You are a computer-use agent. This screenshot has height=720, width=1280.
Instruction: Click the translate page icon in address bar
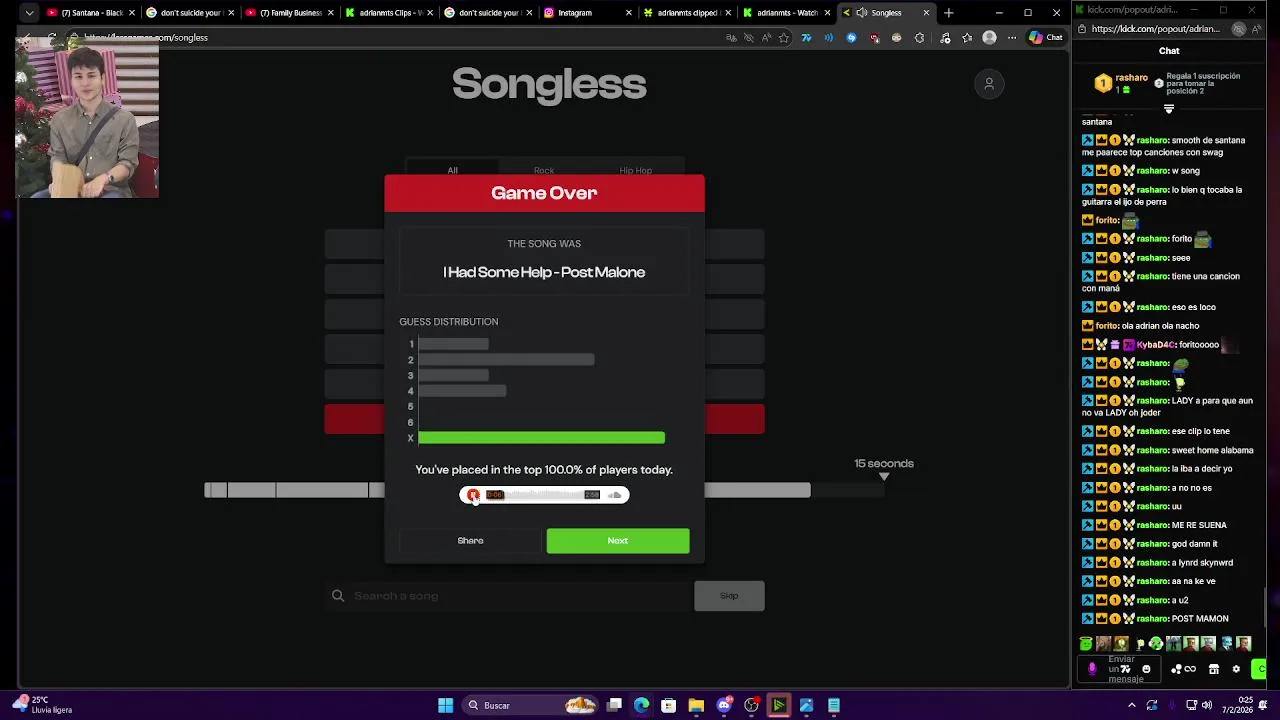click(x=732, y=38)
